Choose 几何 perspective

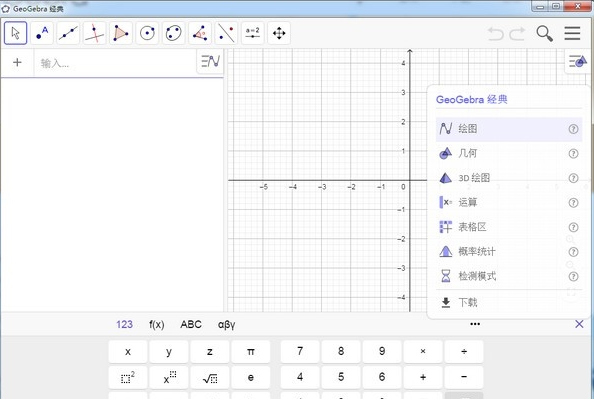509,153
